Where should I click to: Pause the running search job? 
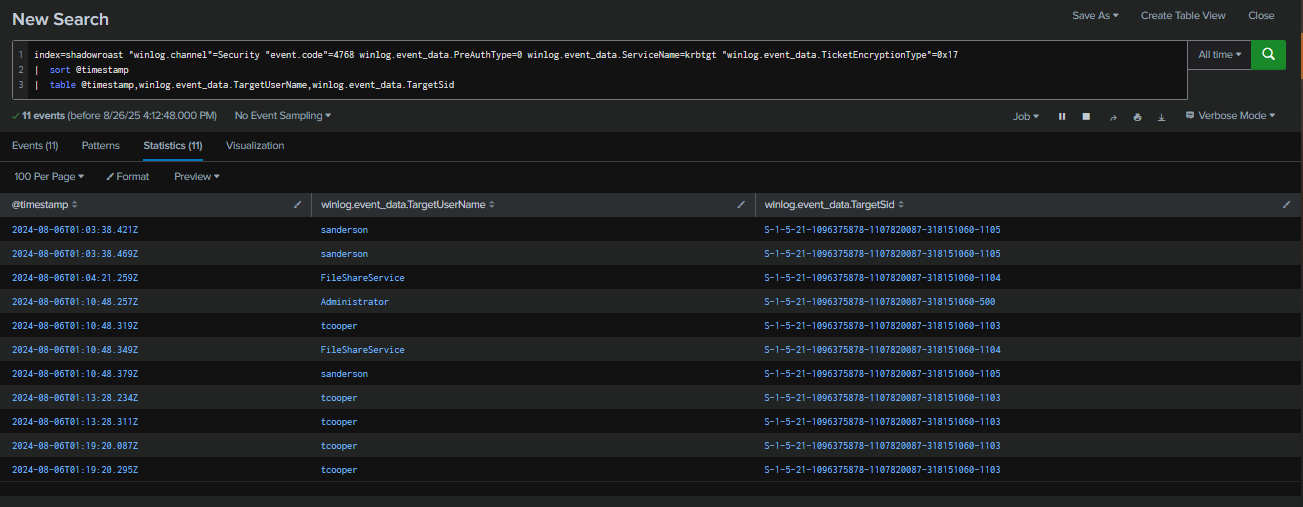[x=1062, y=117]
